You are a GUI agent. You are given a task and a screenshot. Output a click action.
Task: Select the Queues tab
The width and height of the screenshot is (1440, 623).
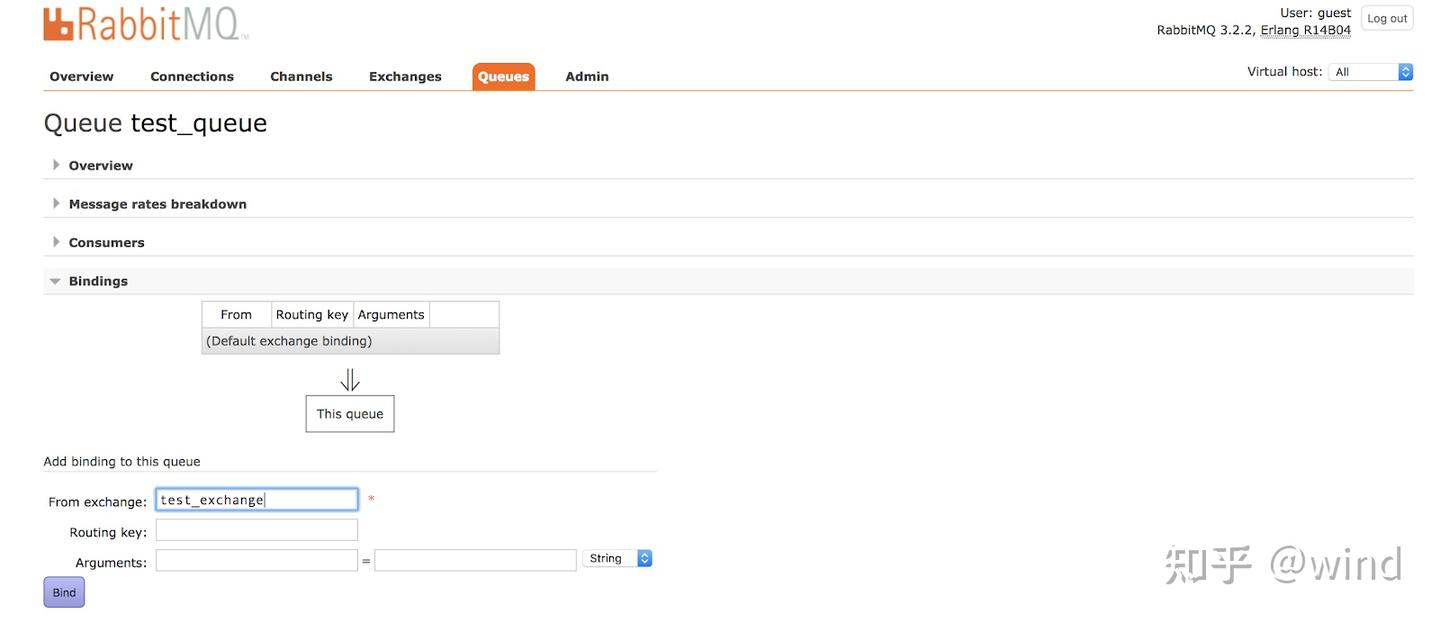(502, 75)
